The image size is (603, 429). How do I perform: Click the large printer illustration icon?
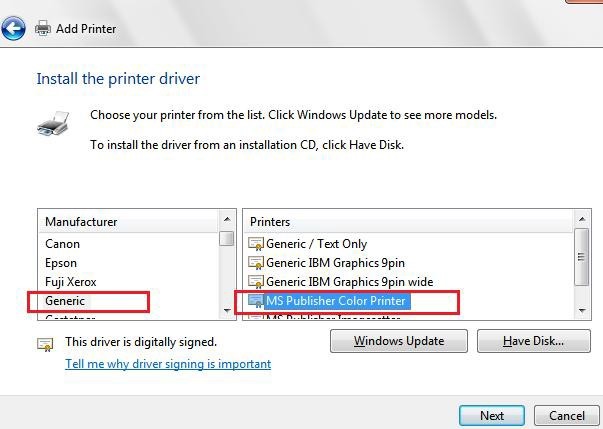(x=54, y=126)
